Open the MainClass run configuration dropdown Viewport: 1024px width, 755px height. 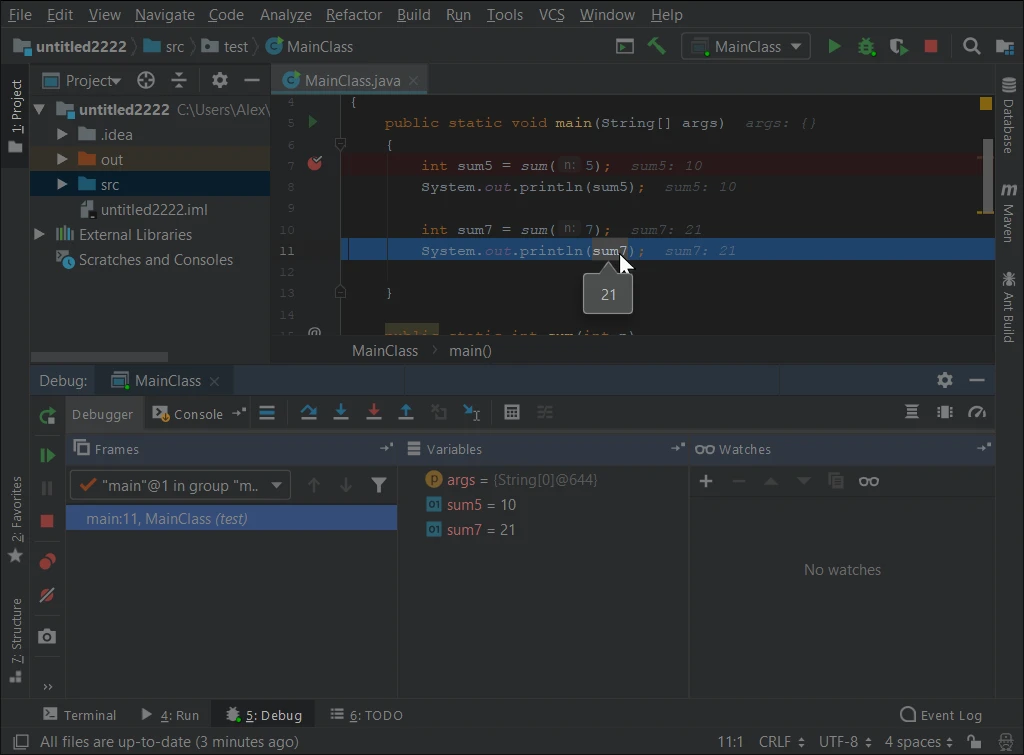746,46
